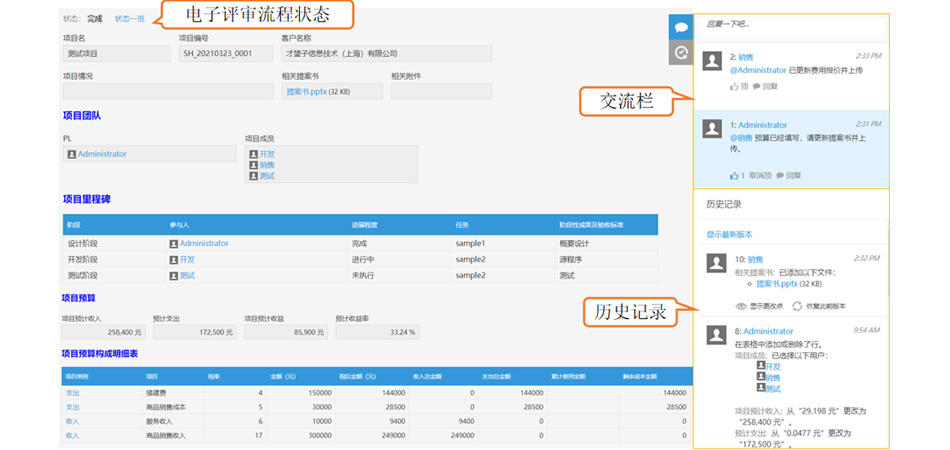
Task: Click 测试 user in history entry 8
Action: tap(772, 389)
